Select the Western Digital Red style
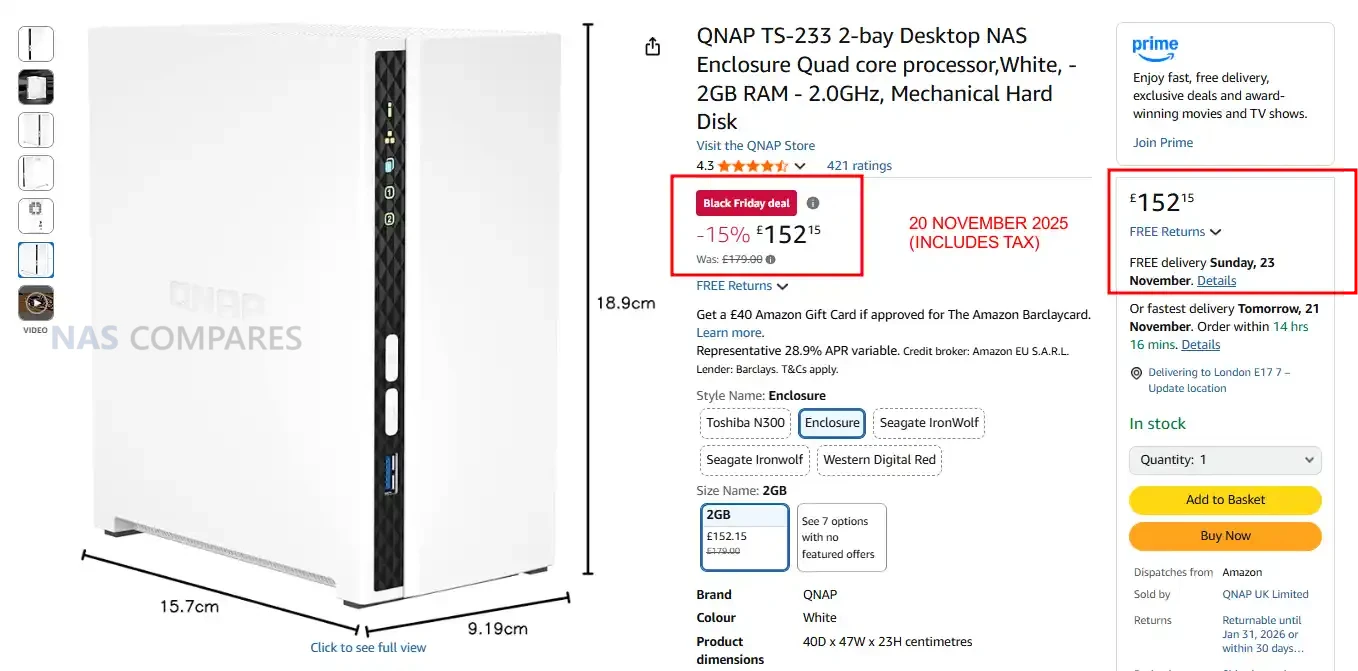This screenshot has width=1358, height=671. pos(879,460)
